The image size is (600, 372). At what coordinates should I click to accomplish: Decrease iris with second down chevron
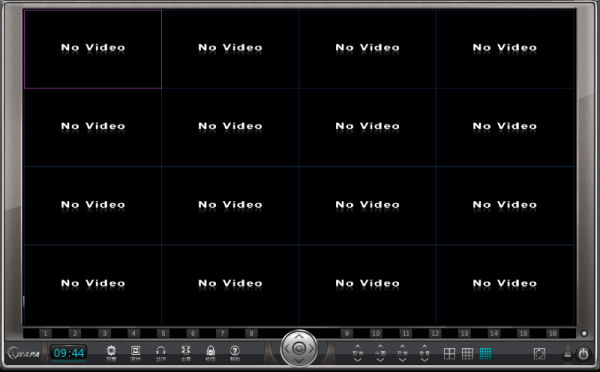click(x=380, y=360)
